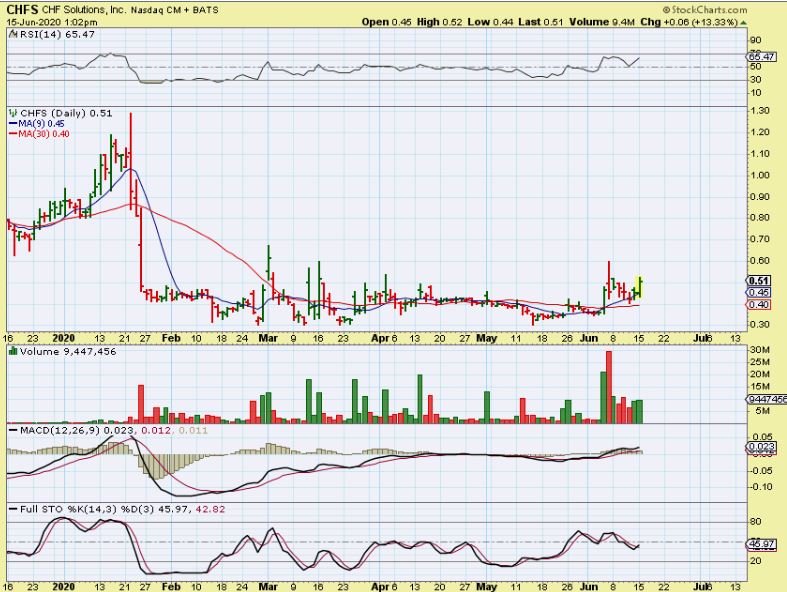787x592 pixels.
Task: Click the yellow-highlighted latest price bar
Action: [x=640, y=287]
